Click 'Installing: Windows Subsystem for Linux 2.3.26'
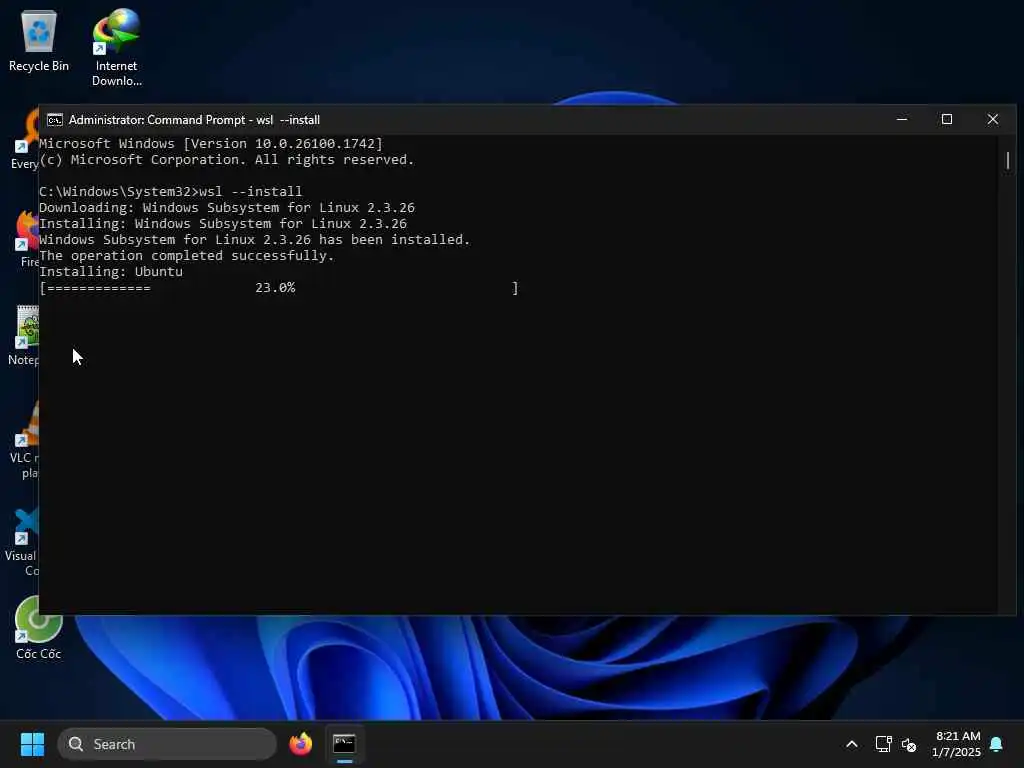Screen dimensions: 1024x768 coord(223,223)
